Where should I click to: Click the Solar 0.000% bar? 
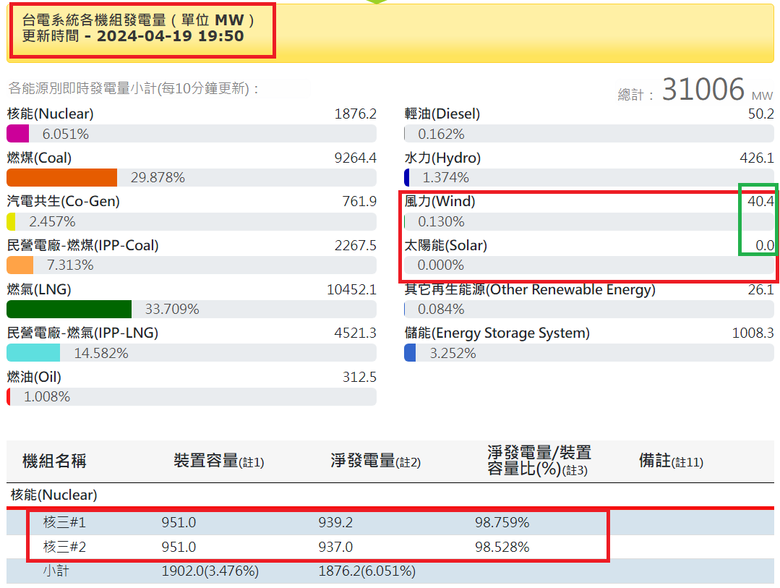589,265
